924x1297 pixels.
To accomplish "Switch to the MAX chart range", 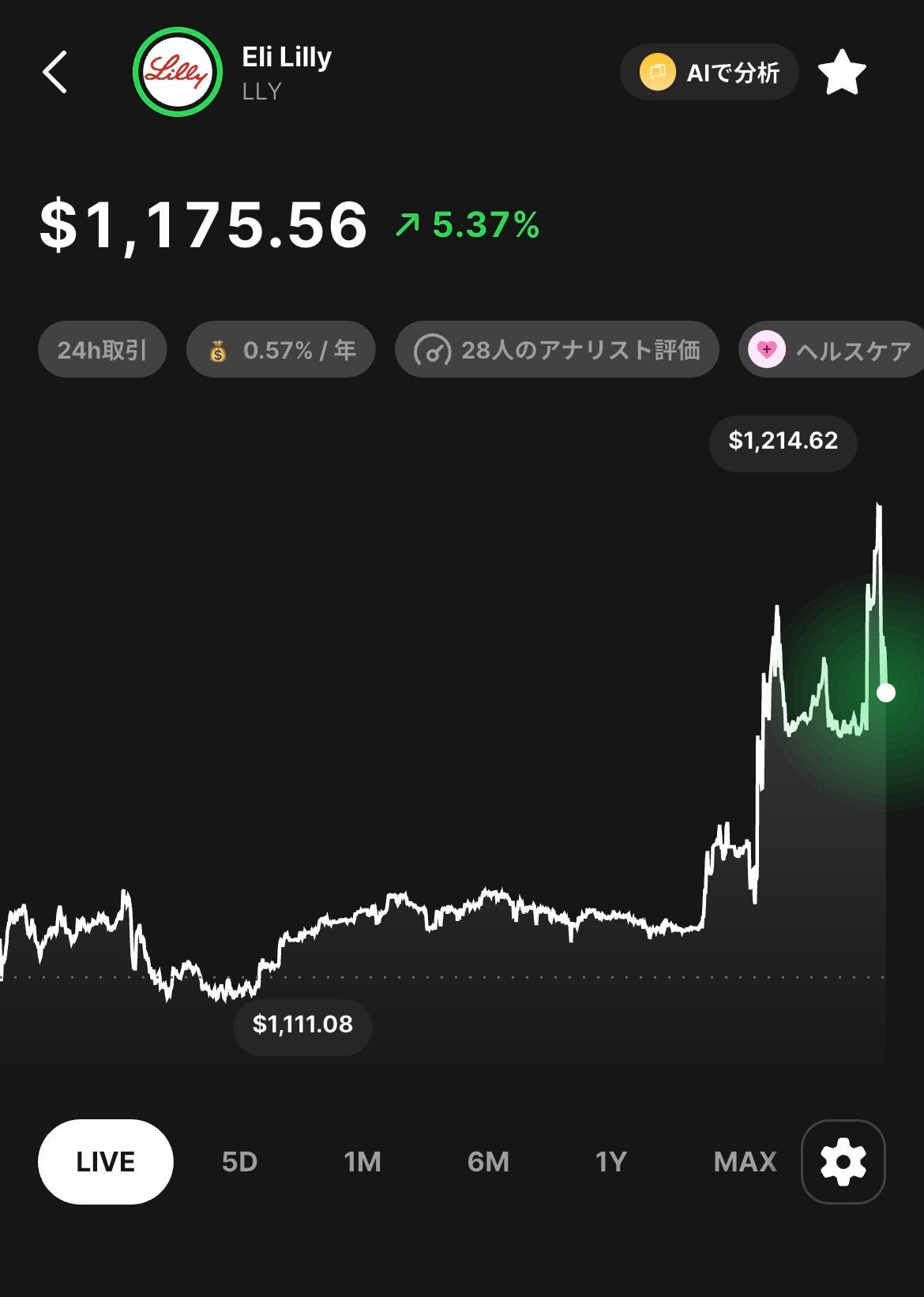I will pyautogui.click(x=745, y=1162).
